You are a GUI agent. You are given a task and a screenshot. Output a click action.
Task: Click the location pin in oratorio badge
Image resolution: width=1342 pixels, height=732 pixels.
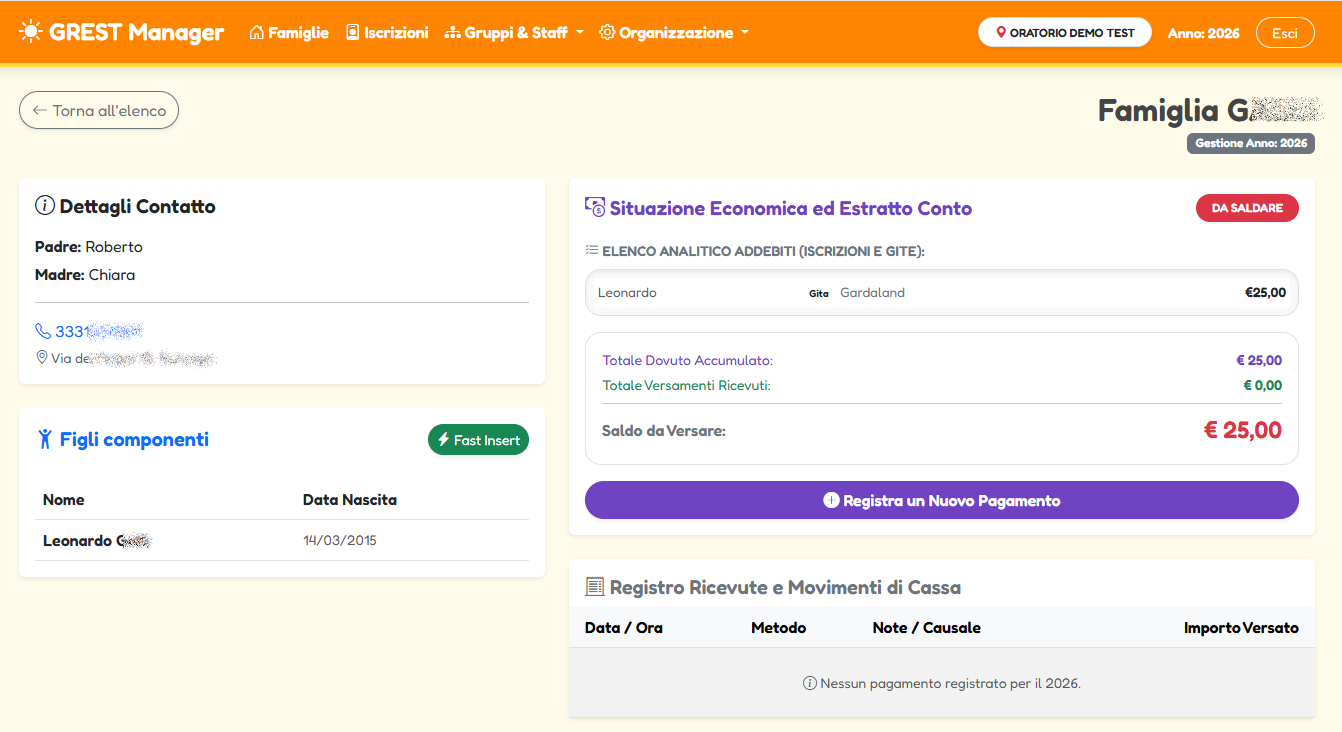tap(1001, 33)
